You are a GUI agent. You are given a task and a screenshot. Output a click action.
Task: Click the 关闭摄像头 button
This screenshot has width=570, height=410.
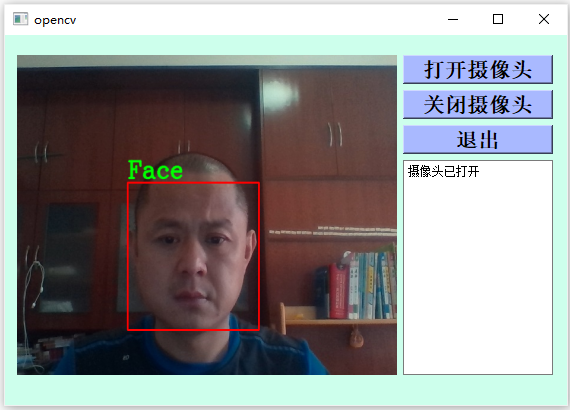coord(478,104)
